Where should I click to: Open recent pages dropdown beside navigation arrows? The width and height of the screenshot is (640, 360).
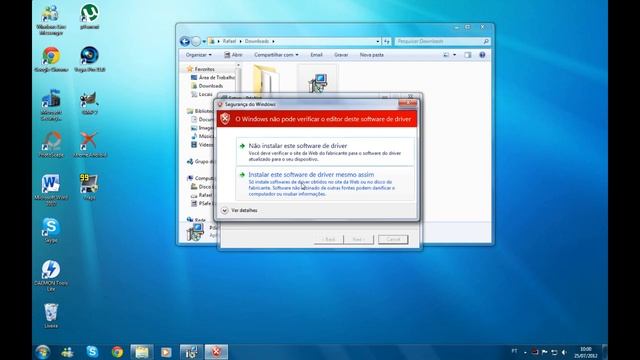click(204, 41)
